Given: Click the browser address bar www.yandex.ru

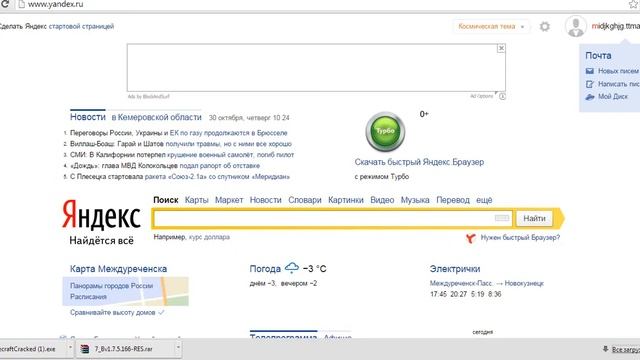Looking at the screenshot, I should pos(56,4).
